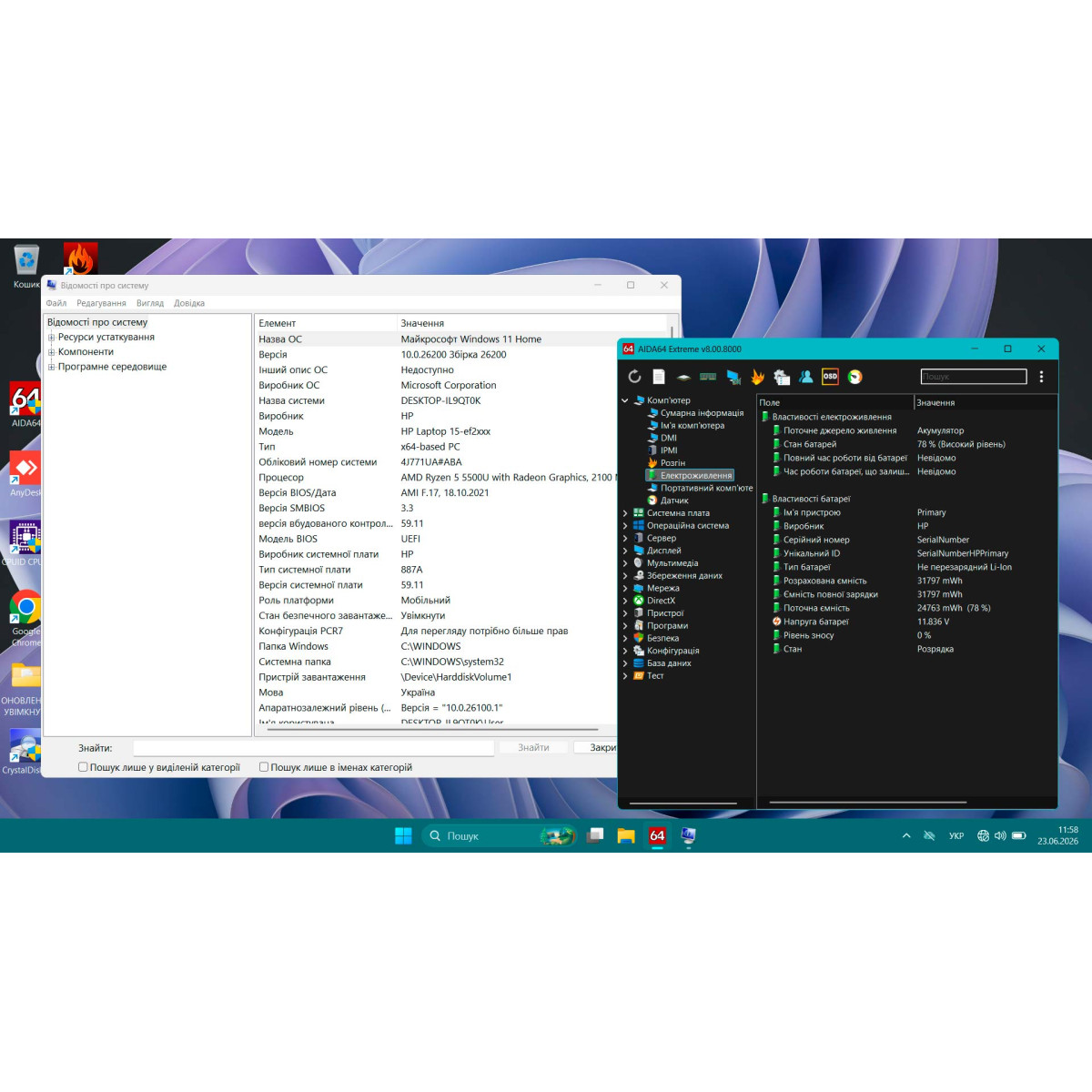This screenshot has width=1092, height=1092.
Task: Expand Програмне середовище tree node
Action: click(x=52, y=368)
